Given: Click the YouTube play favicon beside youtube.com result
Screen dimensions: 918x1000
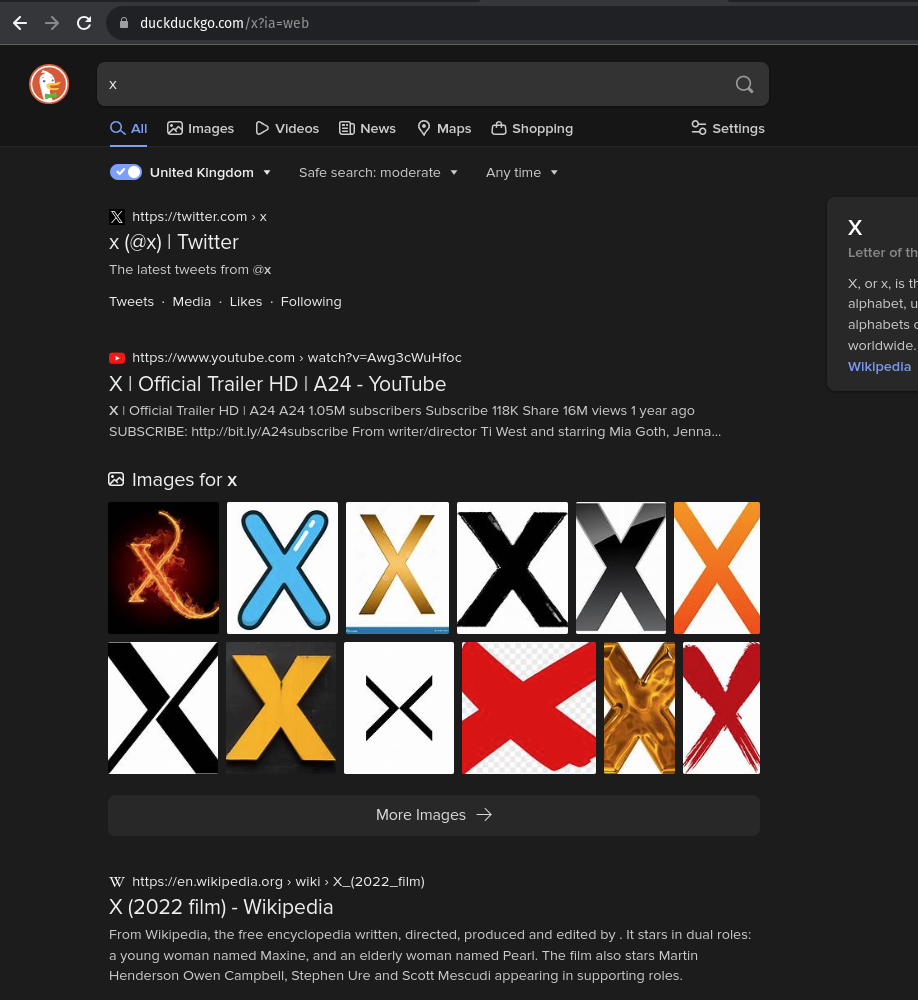Looking at the screenshot, I should (x=117, y=357).
